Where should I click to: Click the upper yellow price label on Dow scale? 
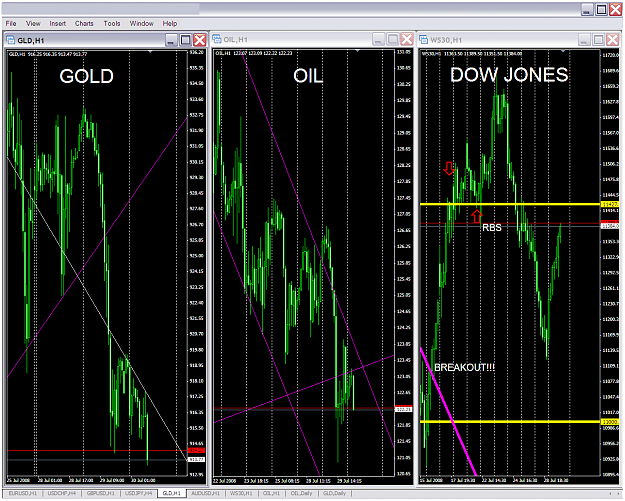point(610,204)
